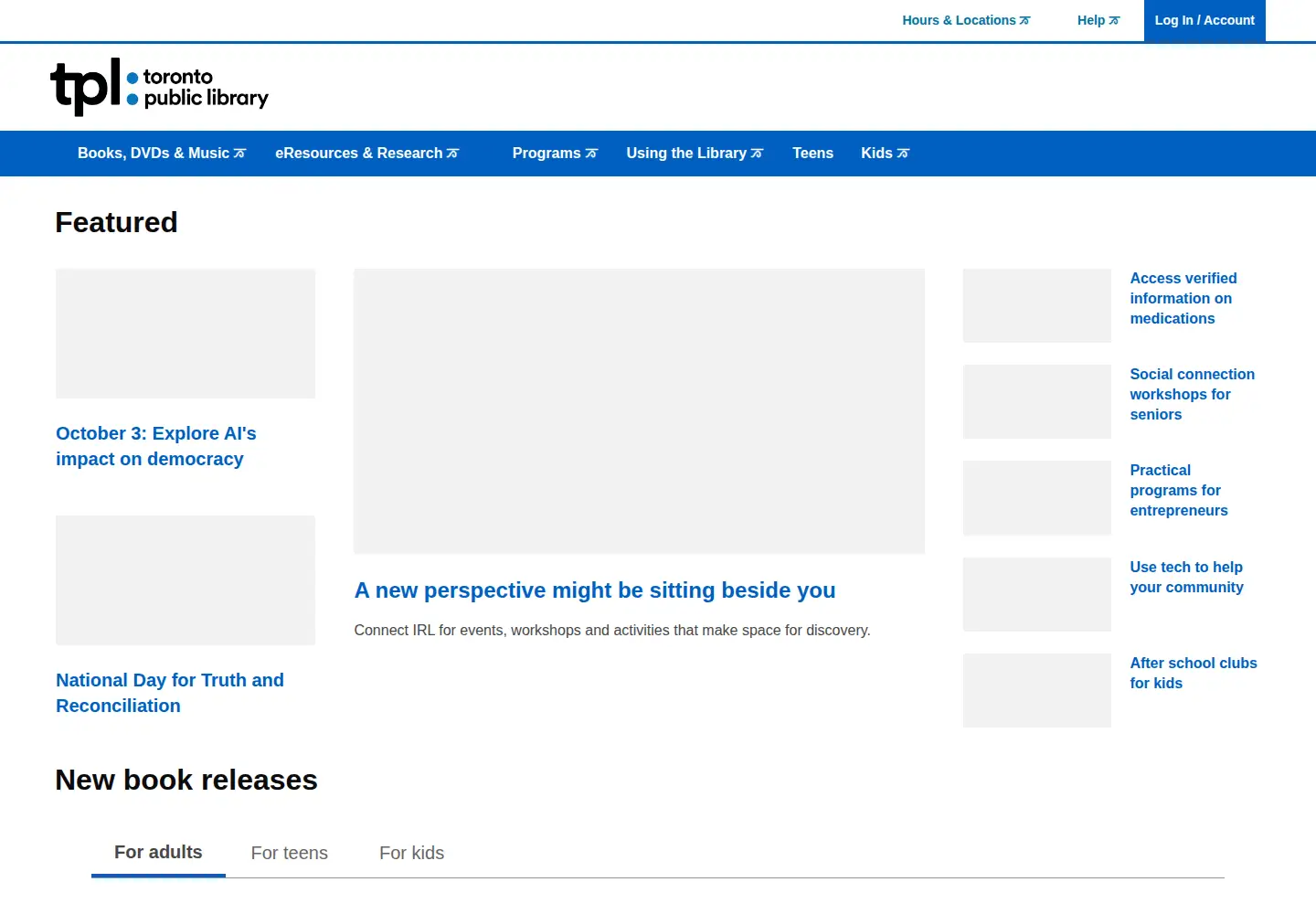Open Social connection workshops for seniors
1316x914 pixels.
coord(1193,394)
